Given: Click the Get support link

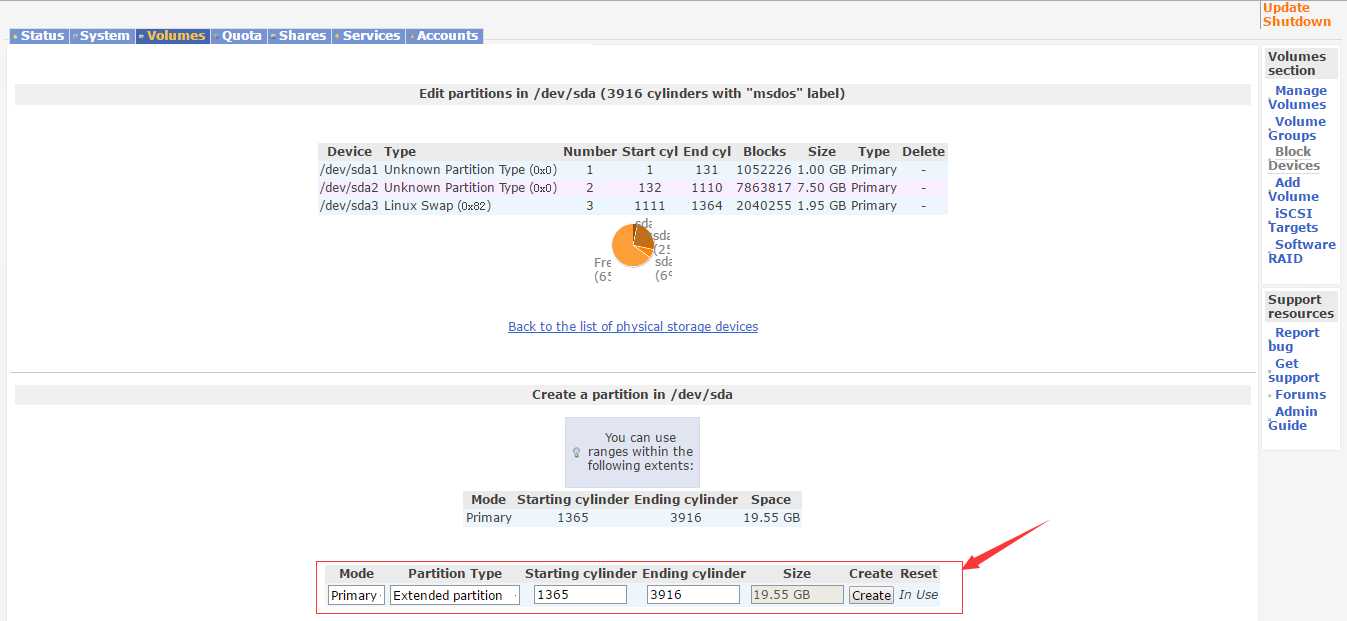Looking at the screenshot, I should point(1294,371).
